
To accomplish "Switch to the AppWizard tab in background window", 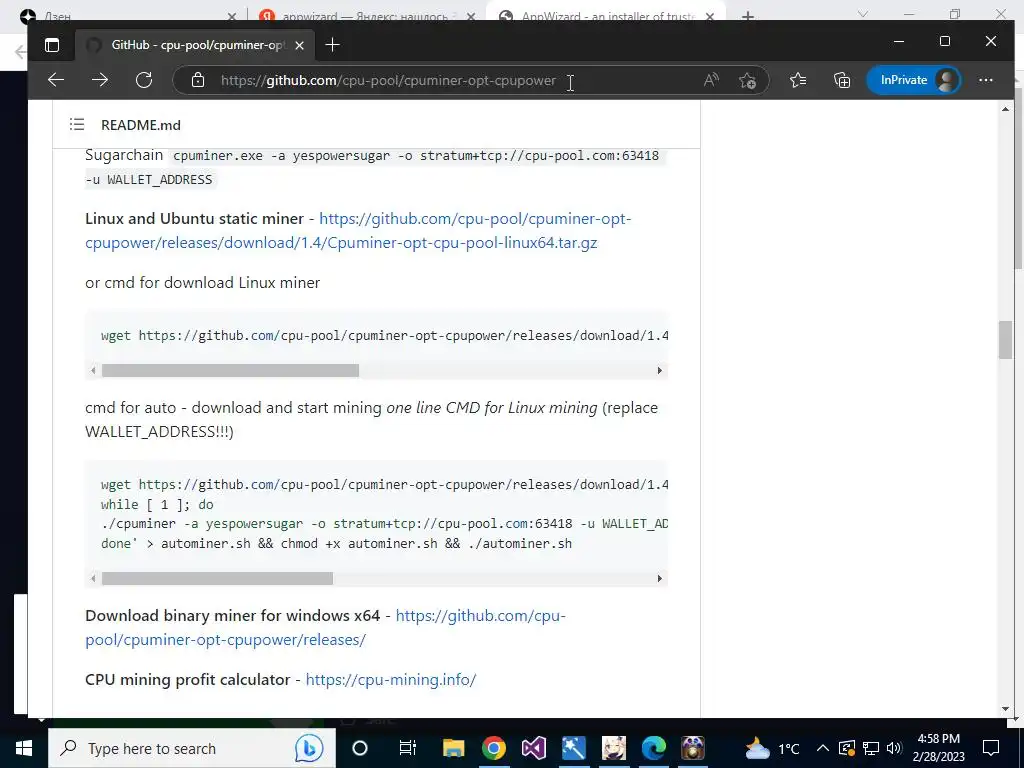I will point(607,16).
